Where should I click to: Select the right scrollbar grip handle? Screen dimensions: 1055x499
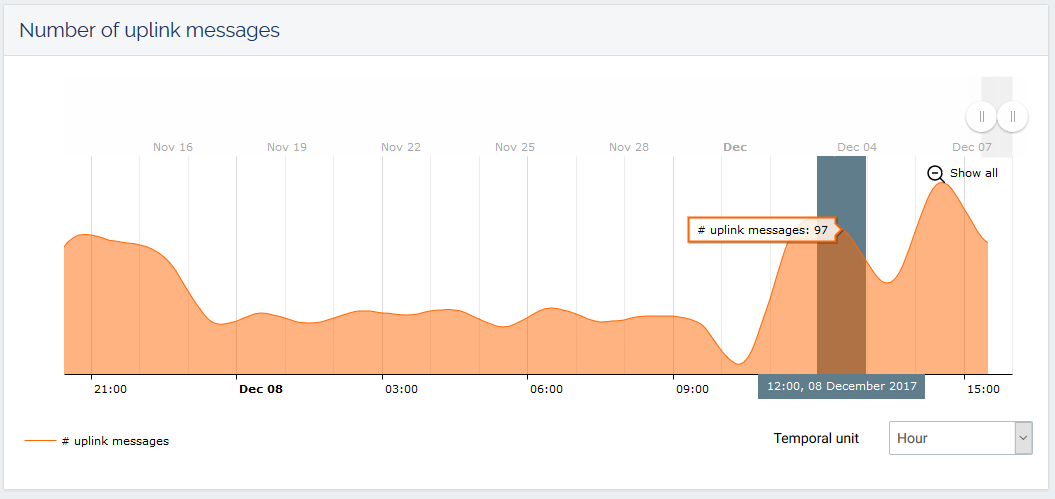1012,117
